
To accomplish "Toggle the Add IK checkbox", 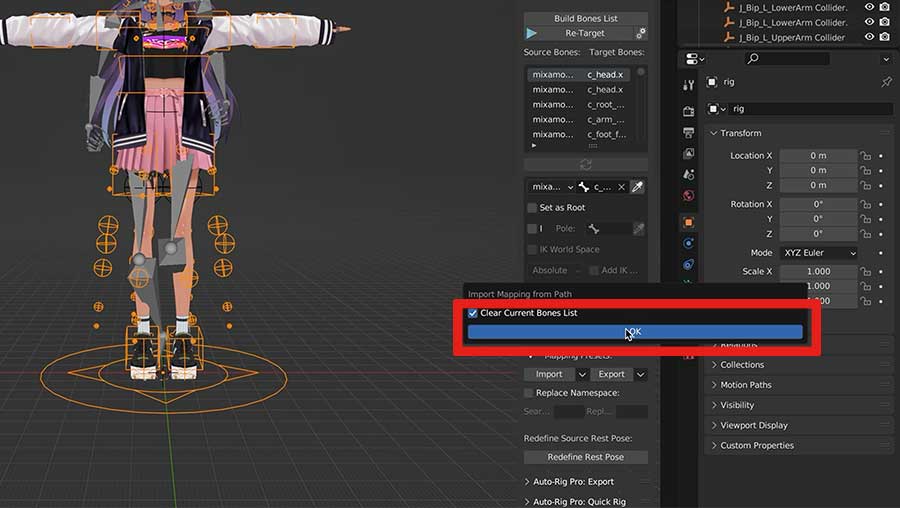I will (594, 270).
